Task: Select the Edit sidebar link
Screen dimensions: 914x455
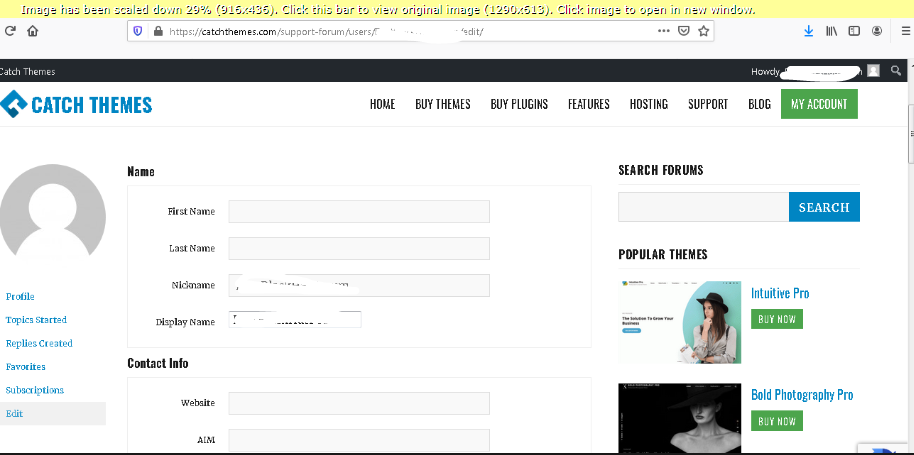Action: point(15,413)
